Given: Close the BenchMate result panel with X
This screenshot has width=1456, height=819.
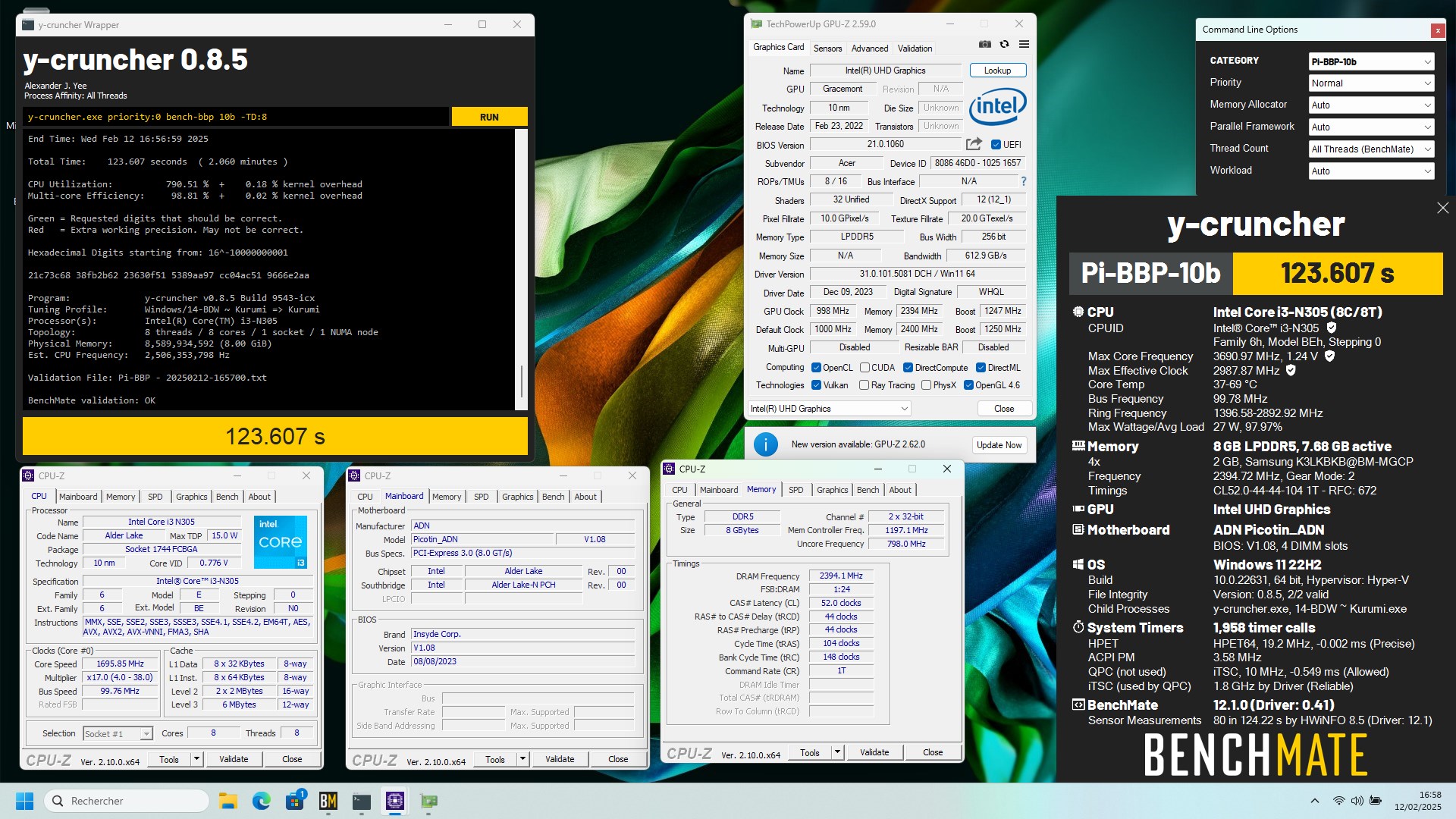Looking at the screenshot, I should tap(1442, 208).
